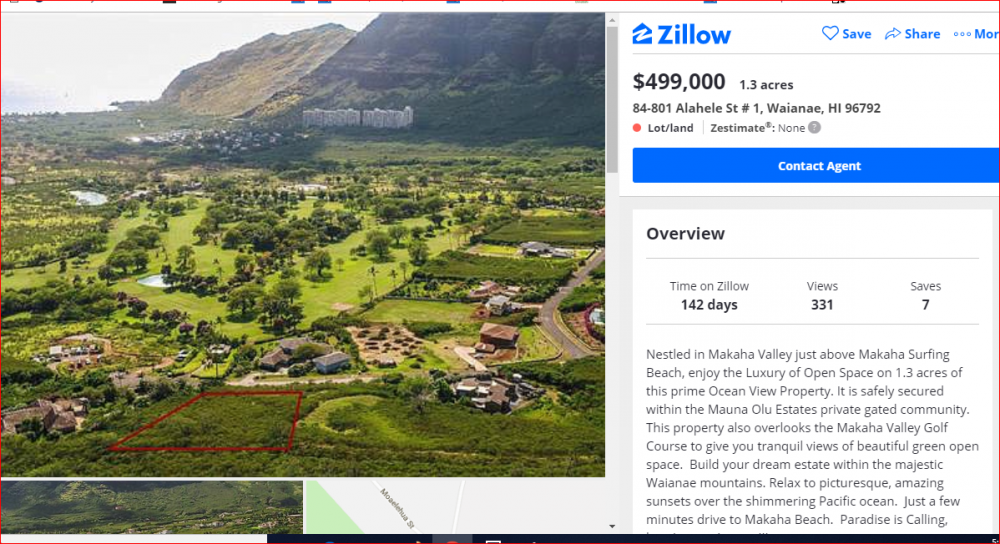The width and height of the screenshot is (1000, 544).
Task: Open the large aerial photo of the valley
Action: point(300,200)
